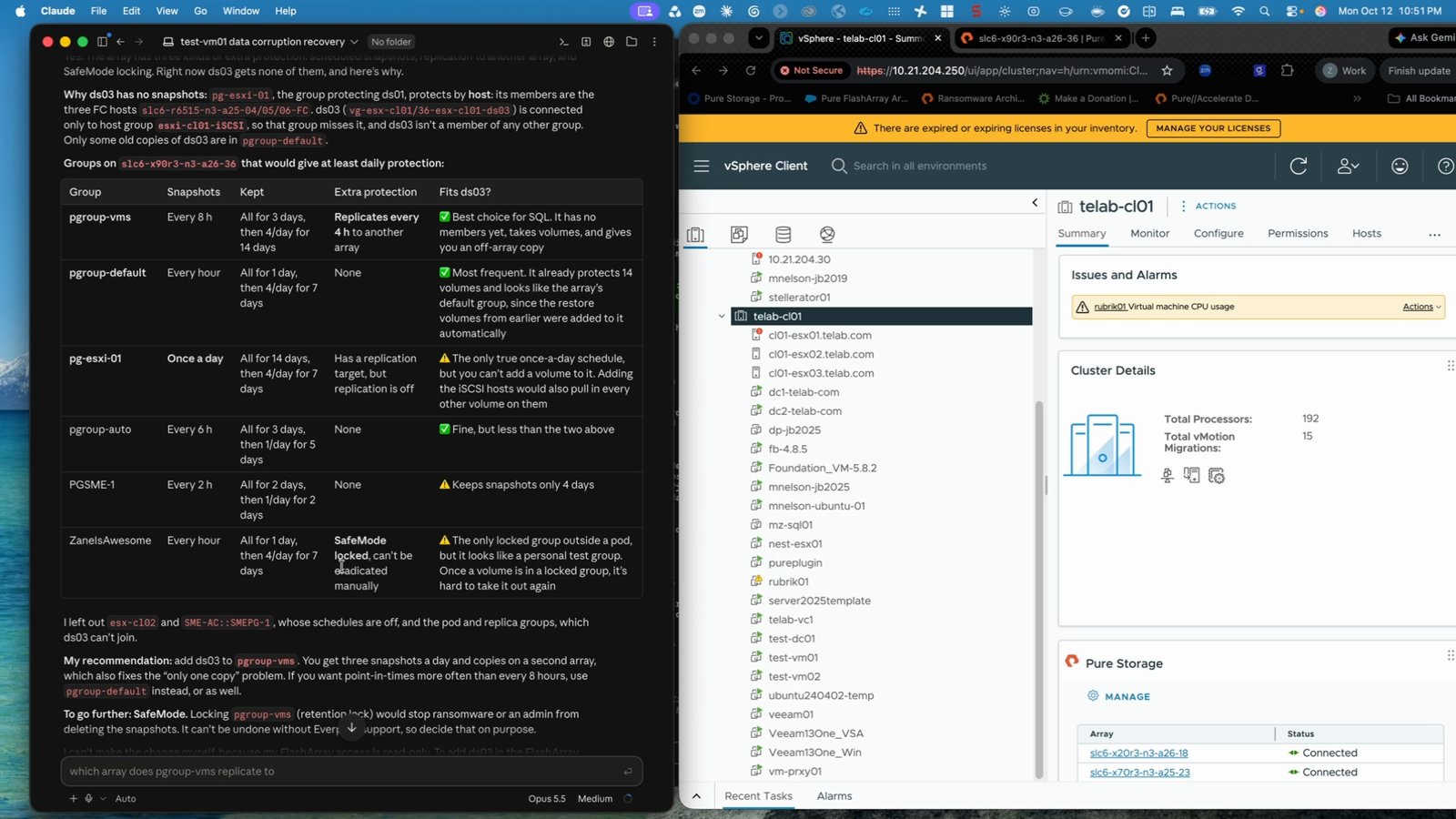Screen dimensions: 1456x819
Task: Open the Medium effort selector
Action: [x=595, y=798]
